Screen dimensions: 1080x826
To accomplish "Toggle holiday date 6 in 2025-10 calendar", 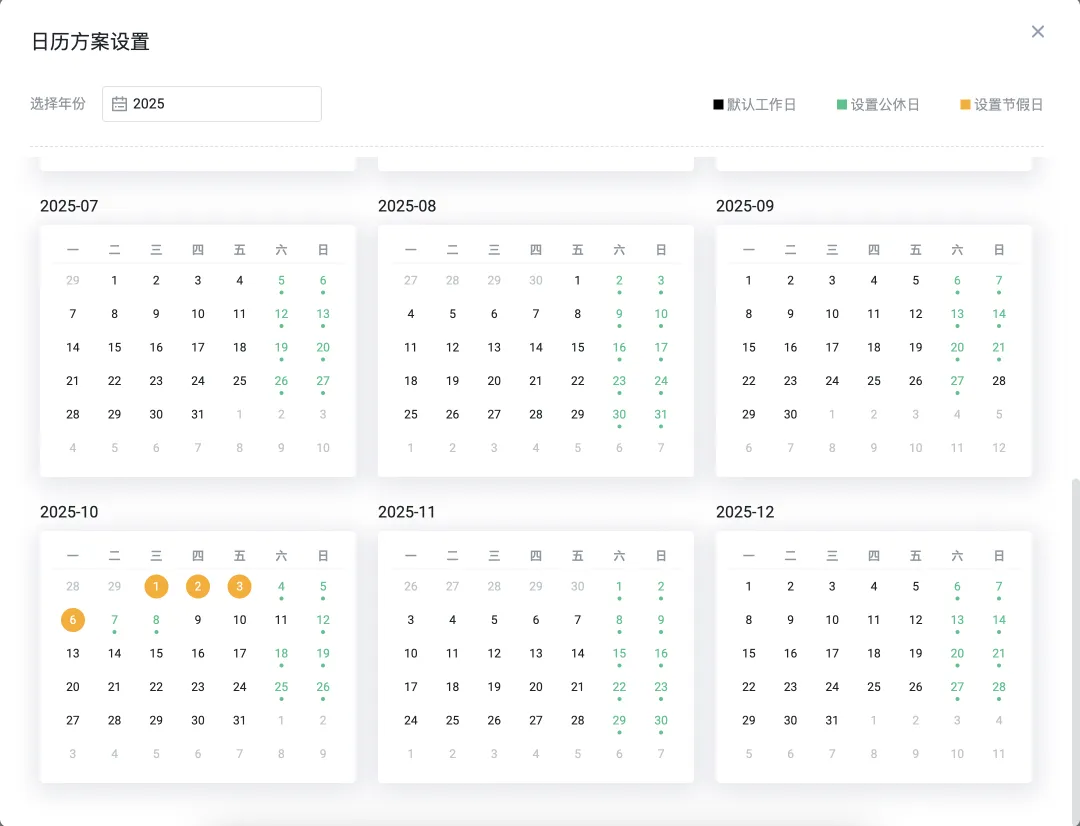I will [x=73, y=620].
